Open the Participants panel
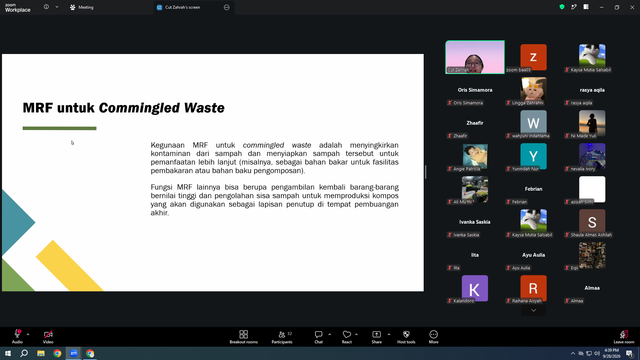The width and height of the screenshot is (640, 360). click(x=282, y=337)
